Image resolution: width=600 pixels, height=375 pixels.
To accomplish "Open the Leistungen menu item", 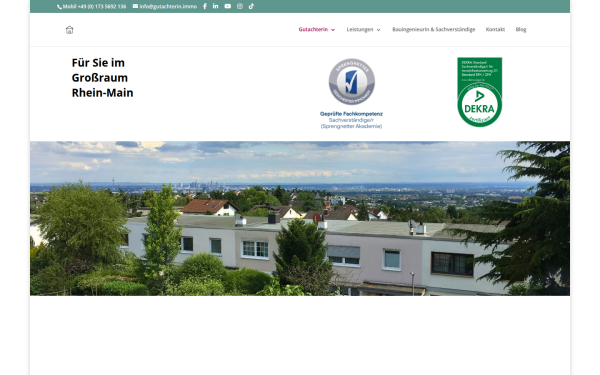I will coord(360,29).
